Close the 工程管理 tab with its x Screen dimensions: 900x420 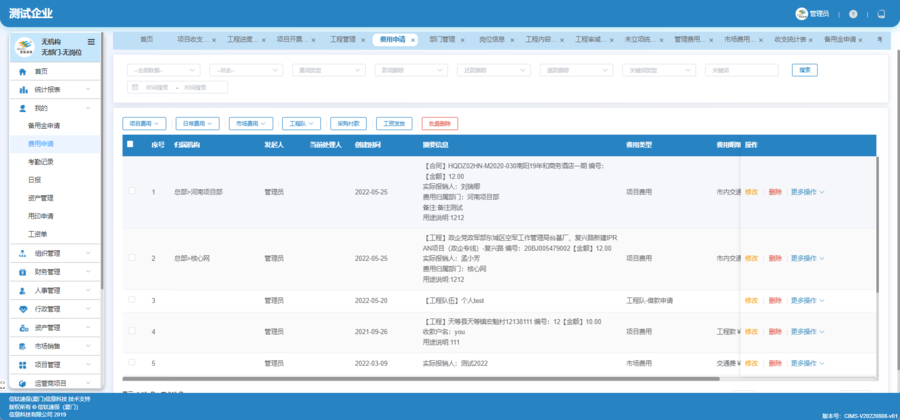tap(363, 40)
